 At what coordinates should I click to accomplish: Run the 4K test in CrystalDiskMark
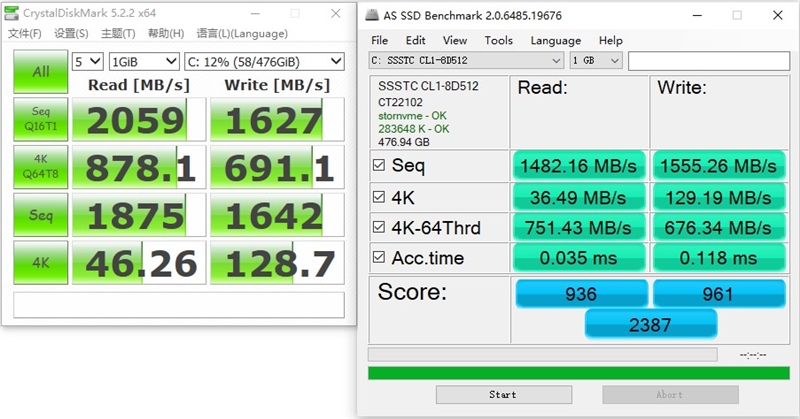coord(41,262)
